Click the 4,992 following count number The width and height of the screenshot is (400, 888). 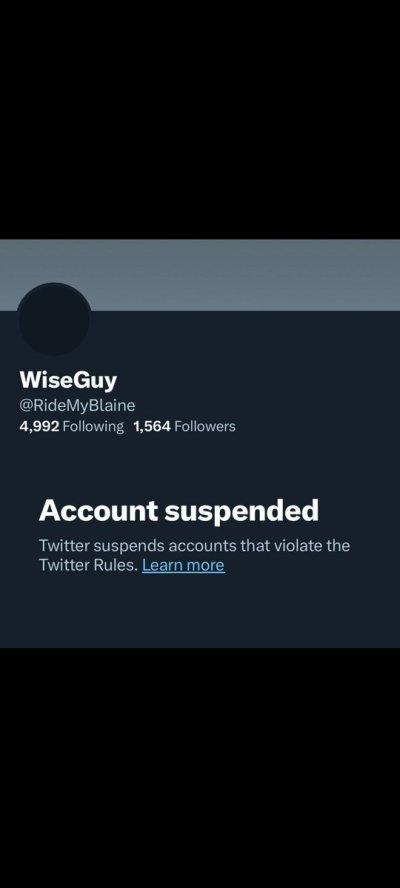39,426
